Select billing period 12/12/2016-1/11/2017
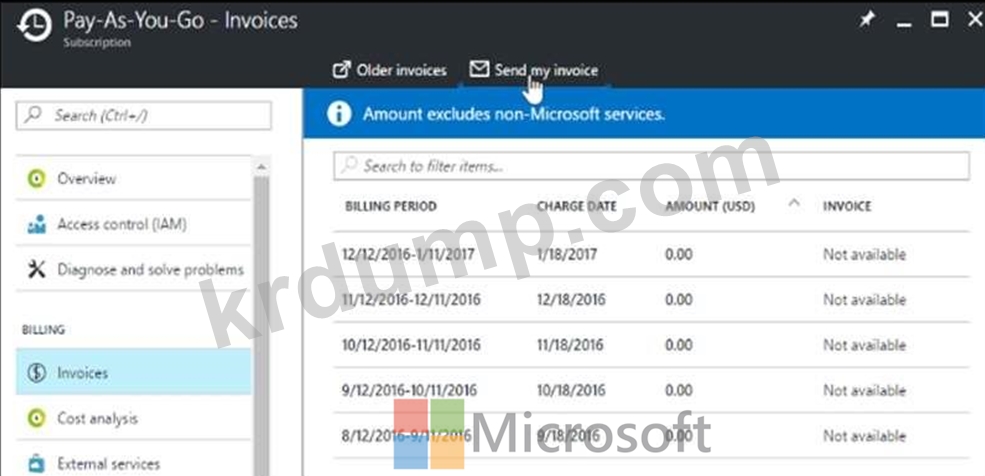Viewport: 985px width, 476px height. click(x=408, y=254)
